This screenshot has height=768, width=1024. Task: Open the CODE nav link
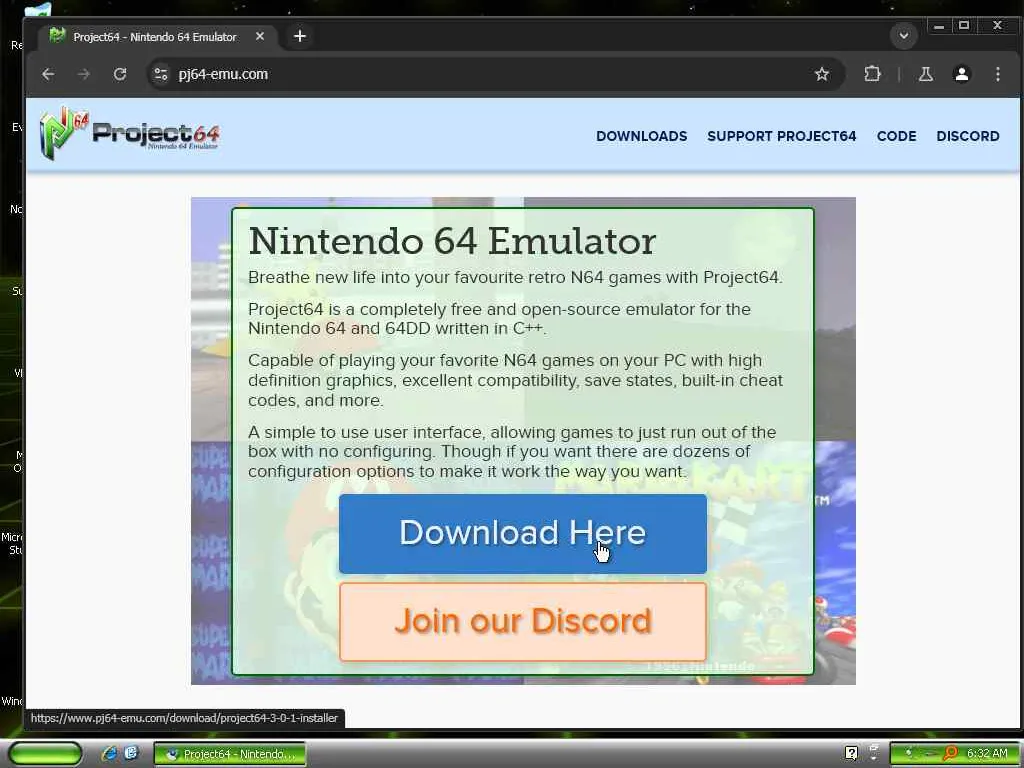click(x=896, y=136)
